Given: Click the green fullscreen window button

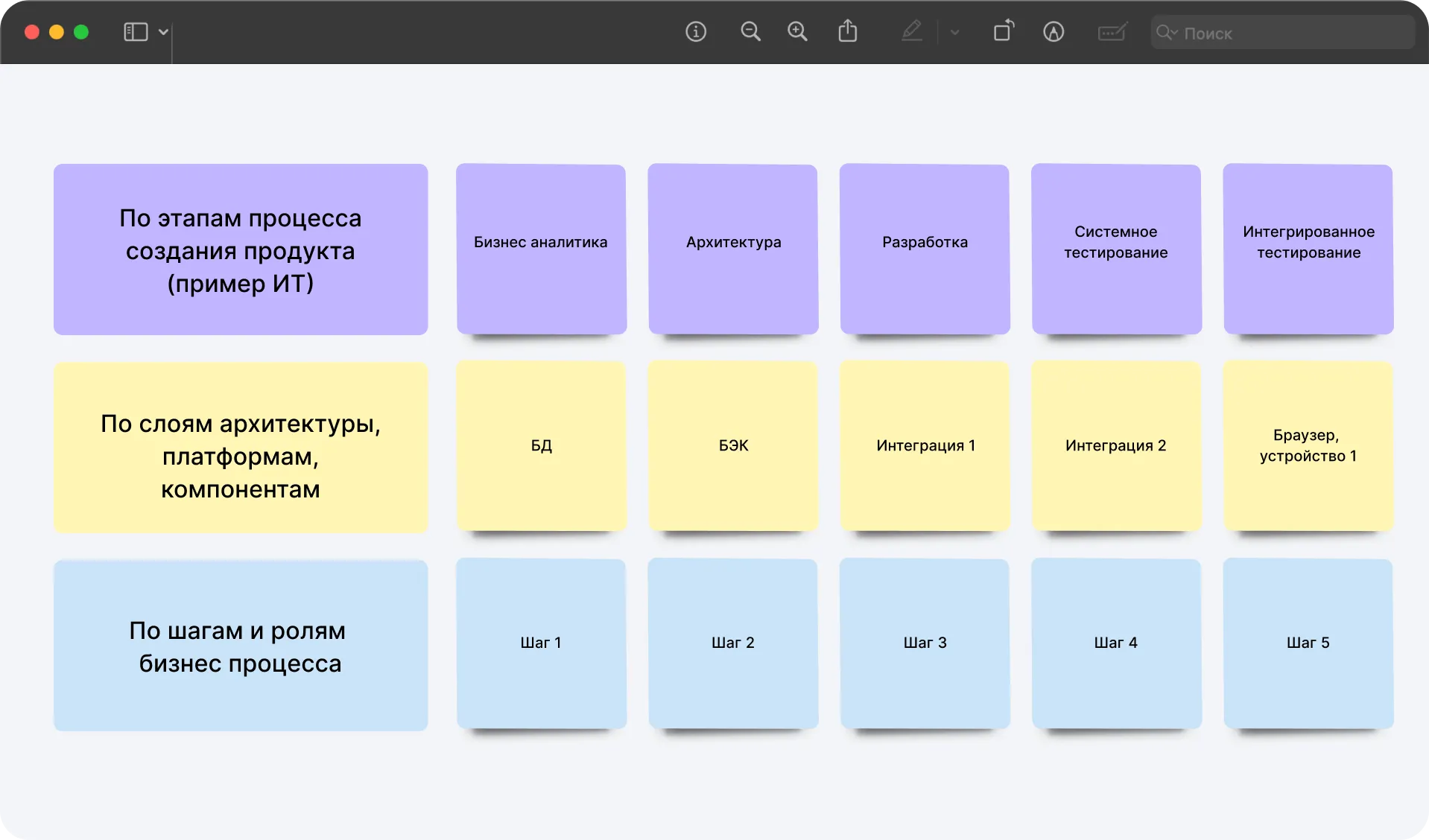Looking at the screenshot, I should tap(81, 32).
